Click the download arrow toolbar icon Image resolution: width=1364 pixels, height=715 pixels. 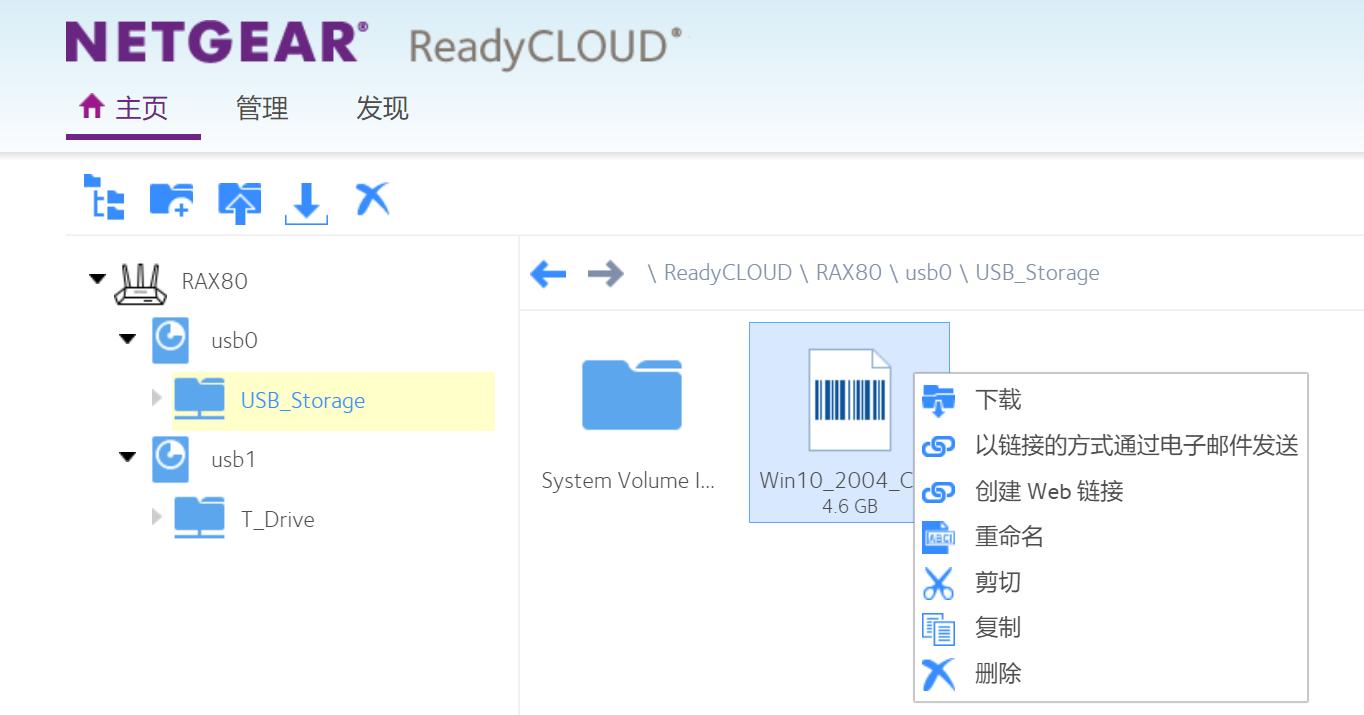point(306,202)
